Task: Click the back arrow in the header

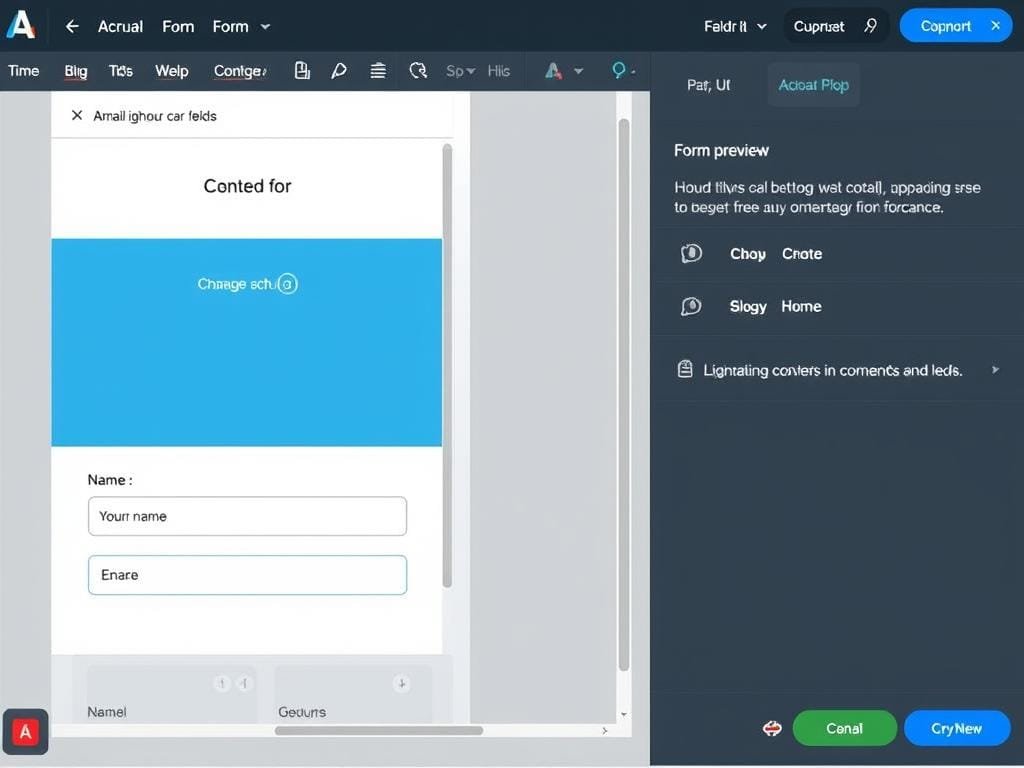Action: coord(72,27)
